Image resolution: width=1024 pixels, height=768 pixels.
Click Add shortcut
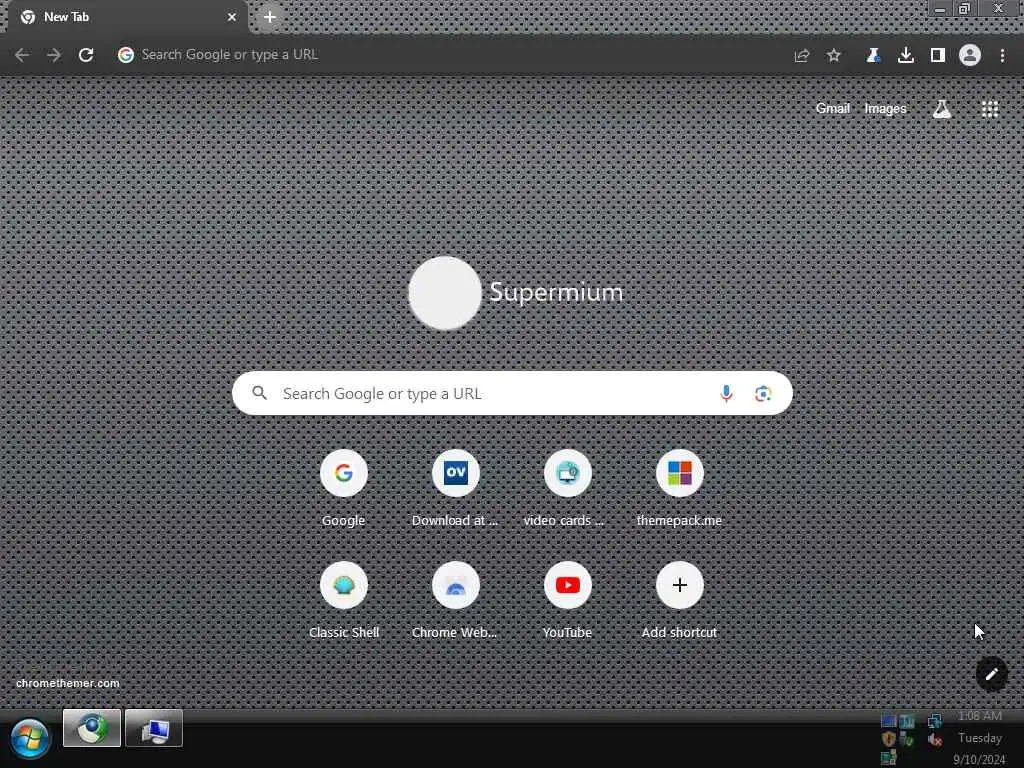(679, 600)
